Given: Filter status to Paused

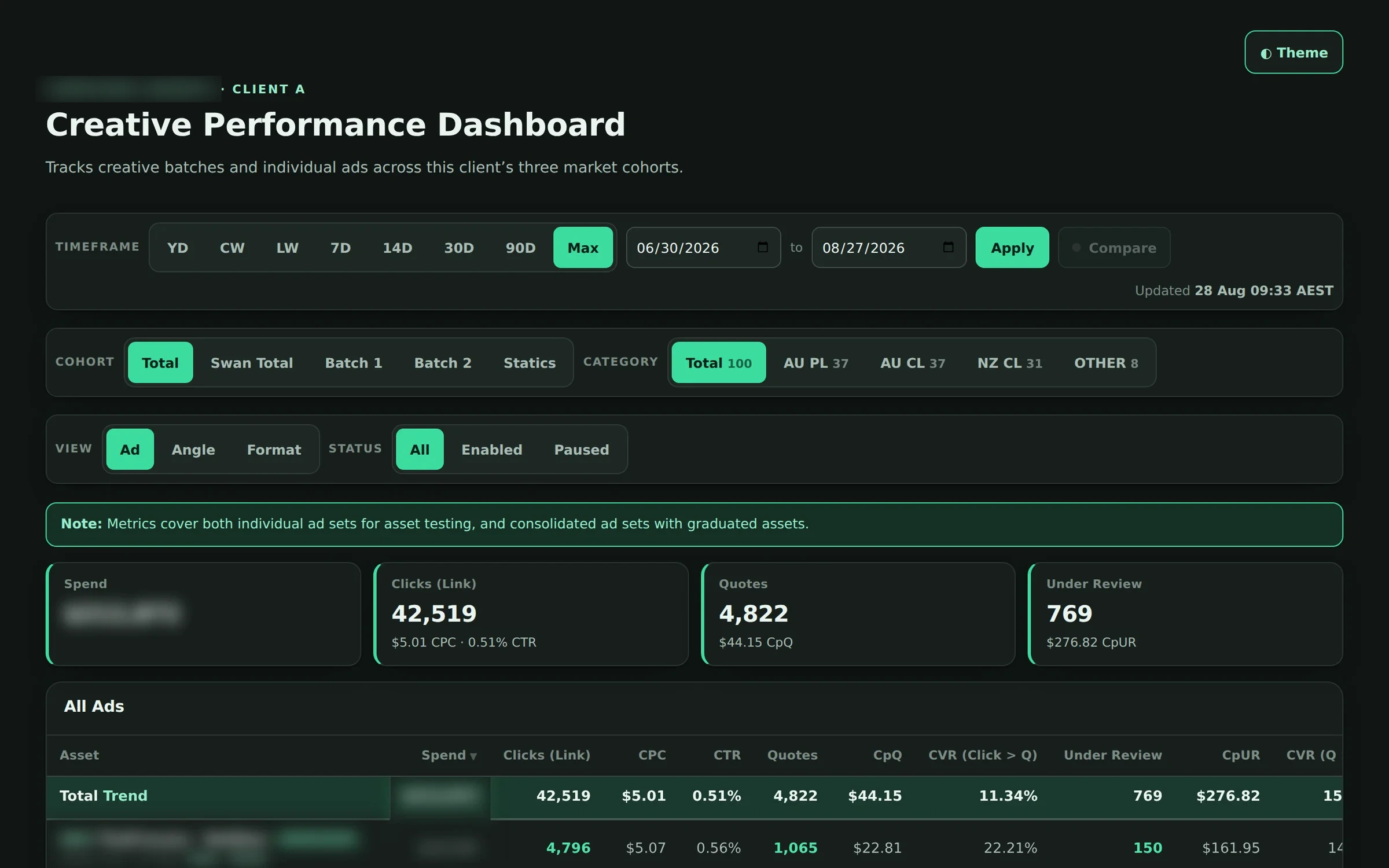Looking at the screenshot, I should (582, 450).
